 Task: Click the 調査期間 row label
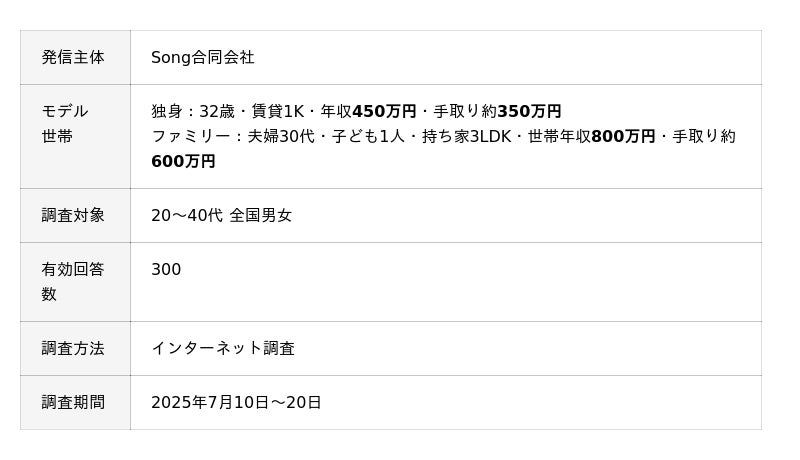click(x=73, y=402)
